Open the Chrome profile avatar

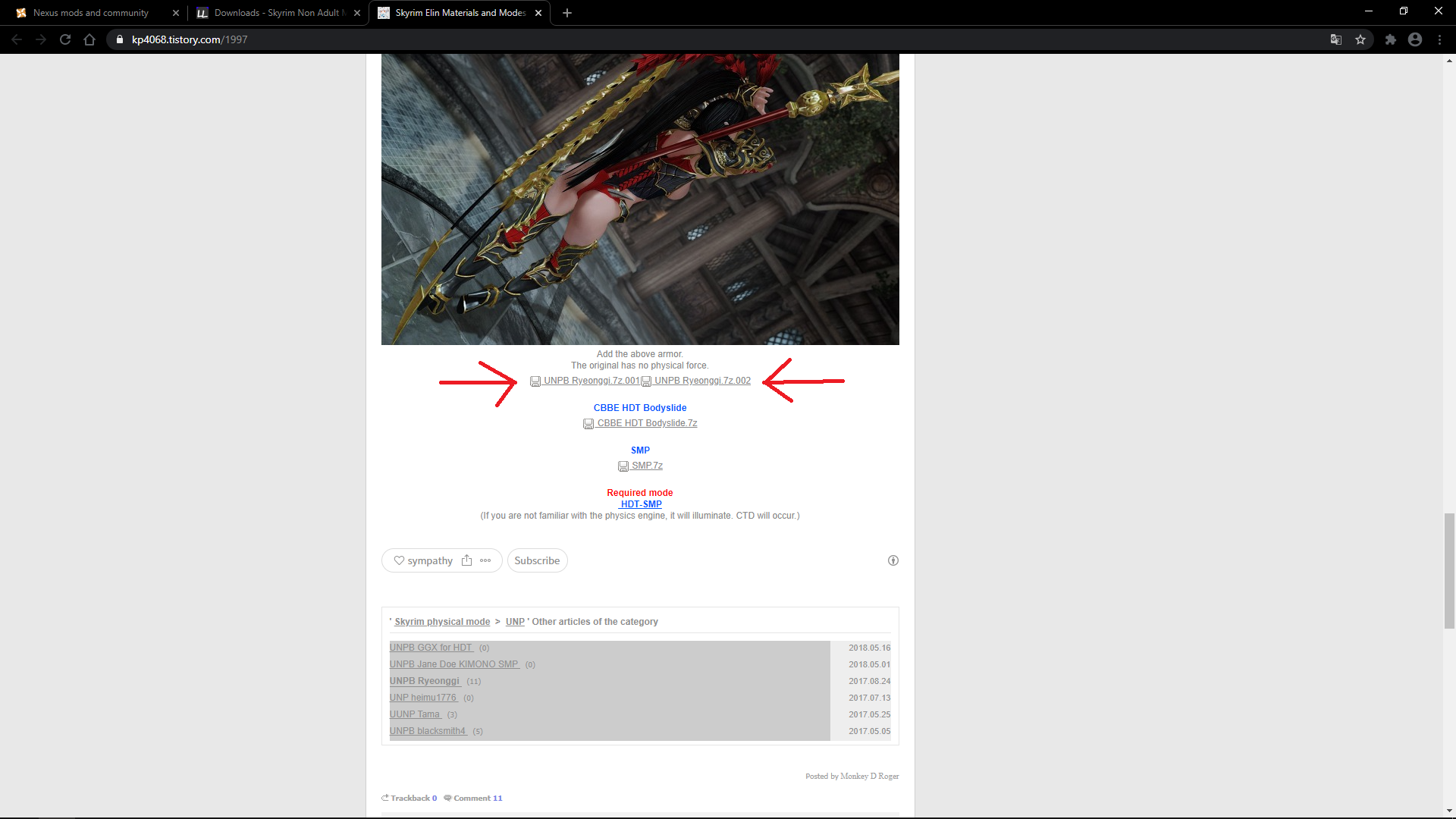(x=1415, y=39)
